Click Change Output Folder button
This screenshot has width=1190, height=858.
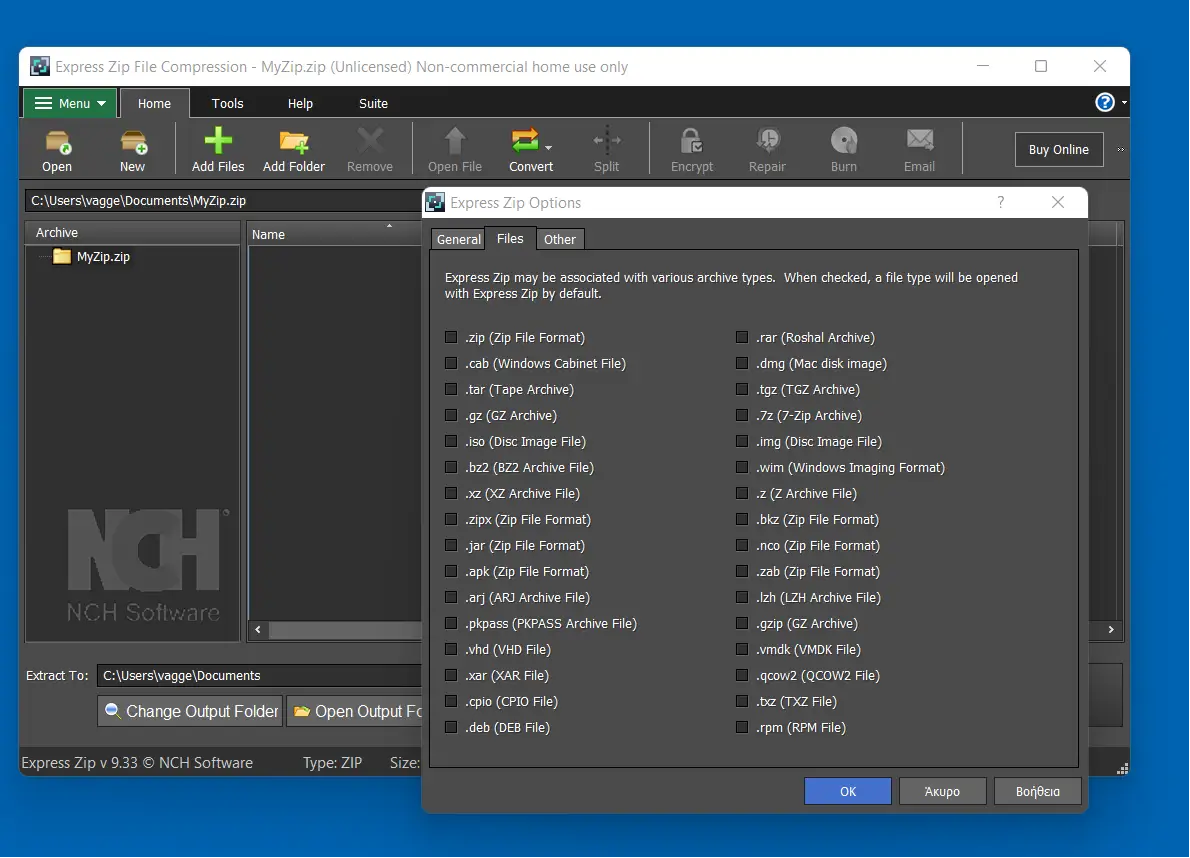[190, 711]
